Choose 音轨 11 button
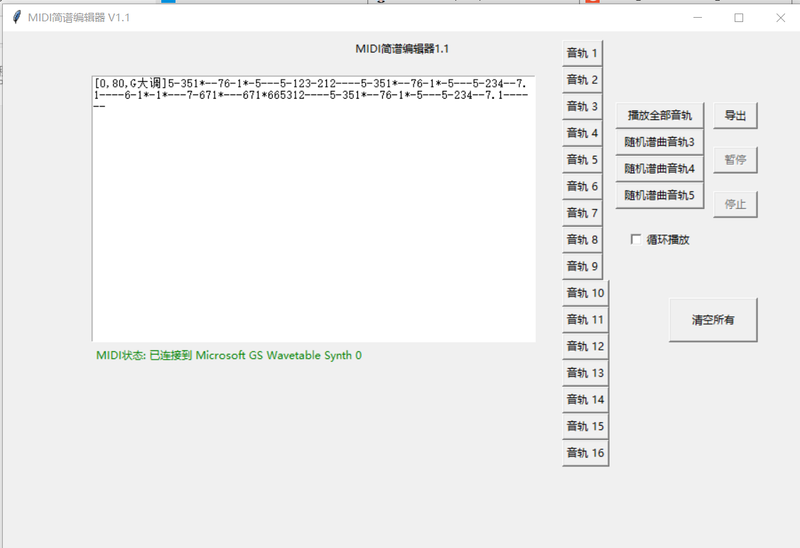The image size is (800, 548). pyautogui.click(x=586, y=319)
